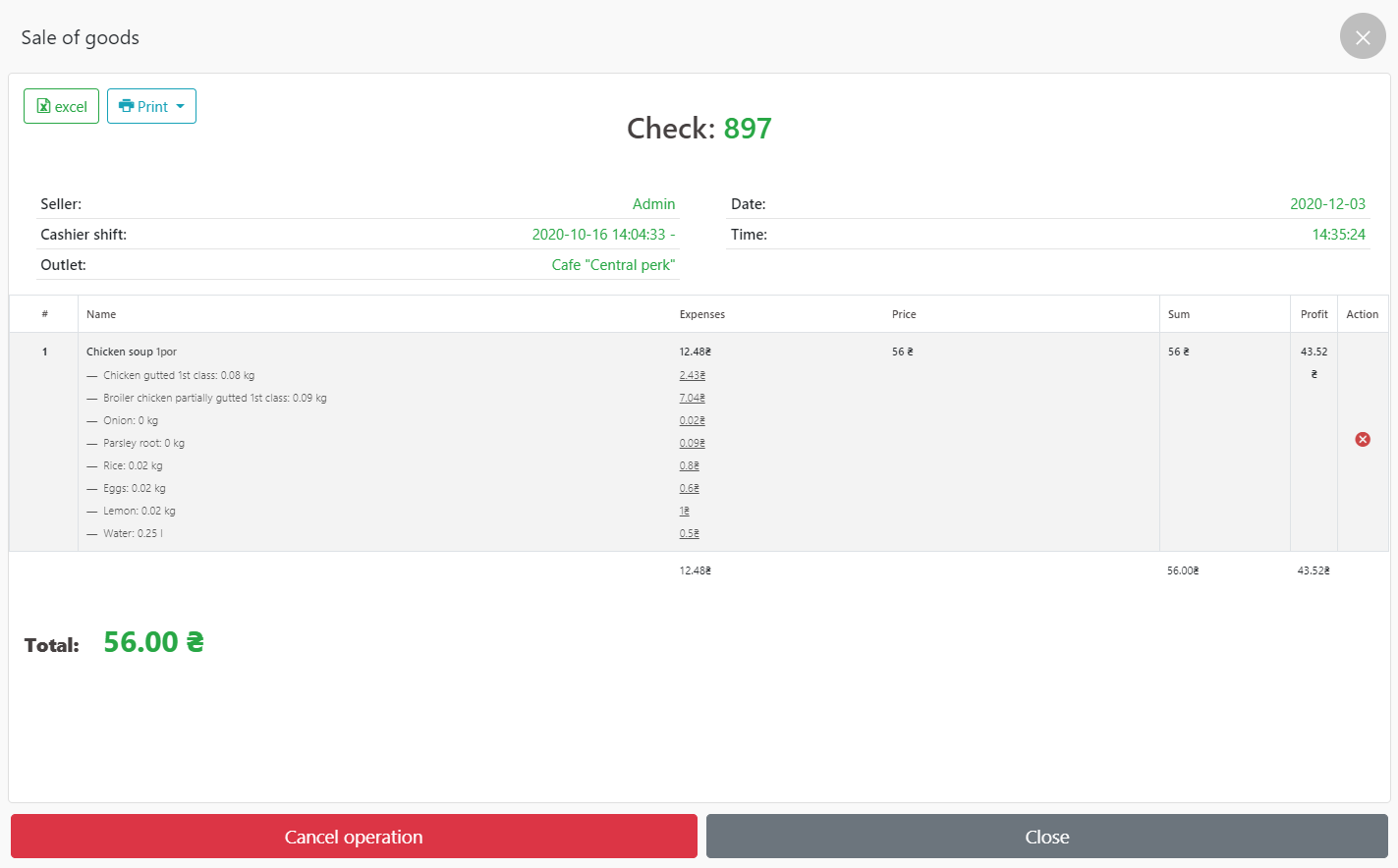1398x868 pixels.
Task: Click the 0.6₴ eggs expense link
Action: pyautogui.click(x=689, y=488)
